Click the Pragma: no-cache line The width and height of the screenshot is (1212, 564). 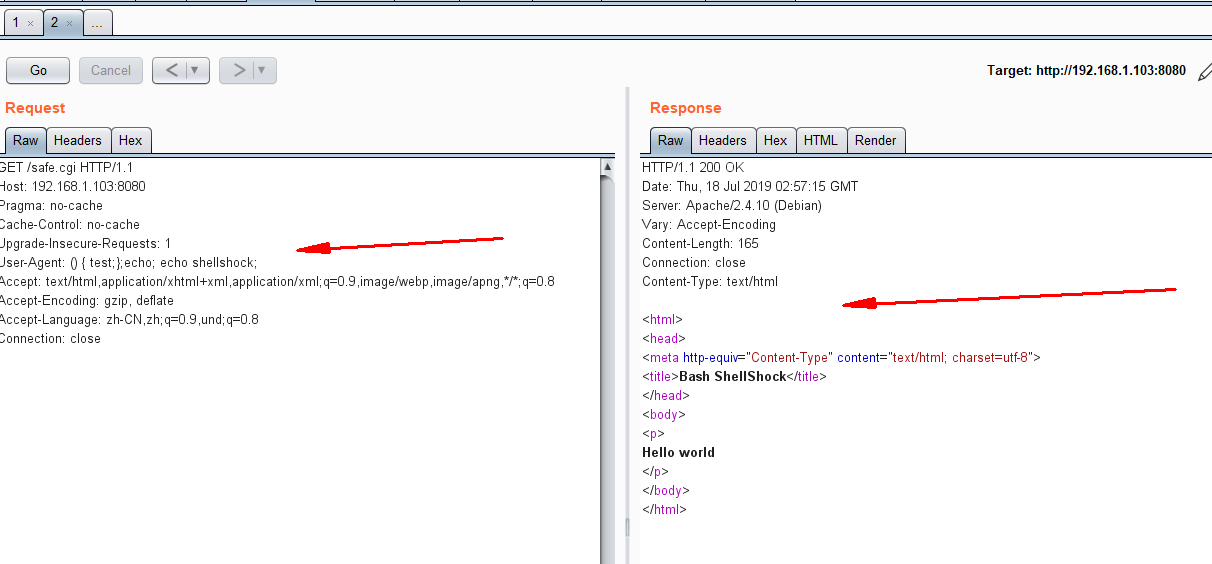51,206
